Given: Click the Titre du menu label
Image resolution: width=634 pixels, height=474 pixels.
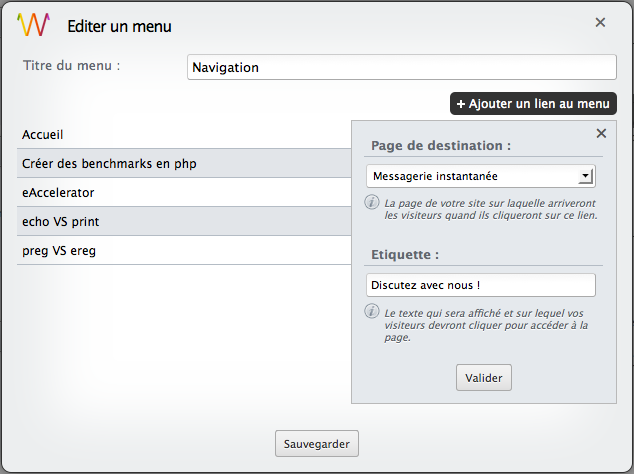Looking at the screenshot, I should pos(72,66).
